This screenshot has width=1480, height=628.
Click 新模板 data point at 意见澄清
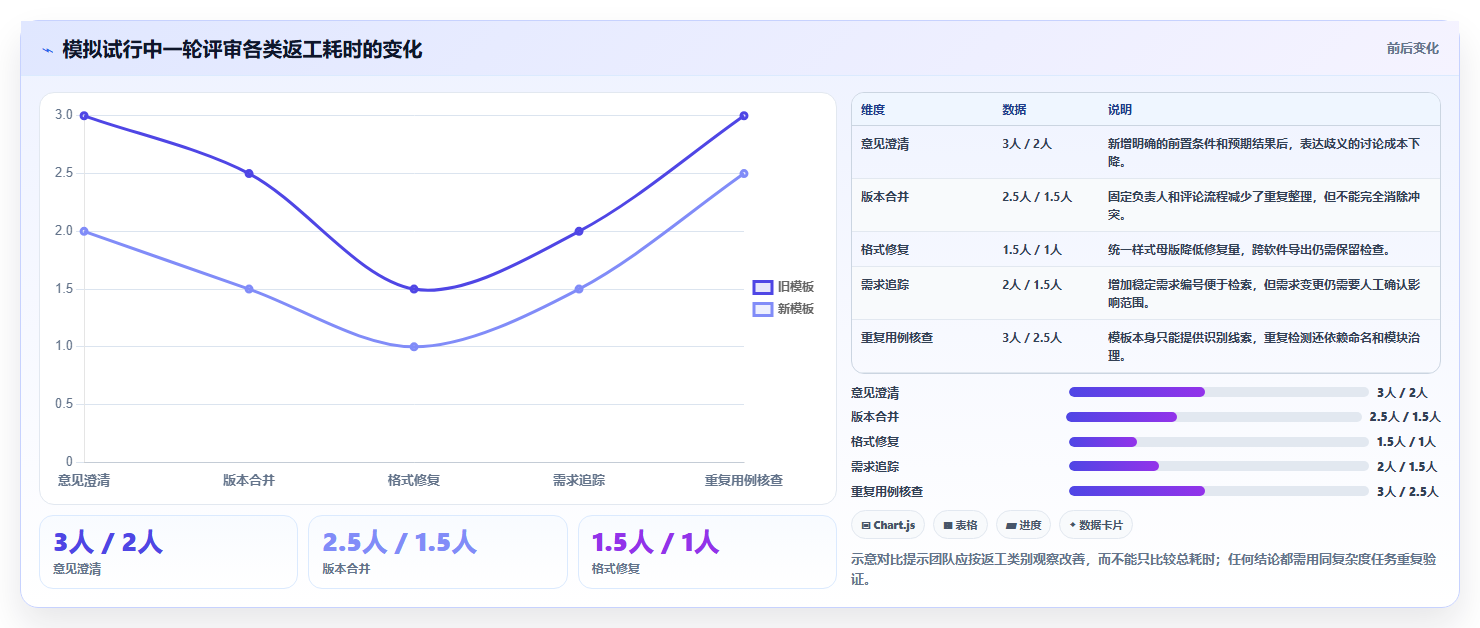[84, 231]
